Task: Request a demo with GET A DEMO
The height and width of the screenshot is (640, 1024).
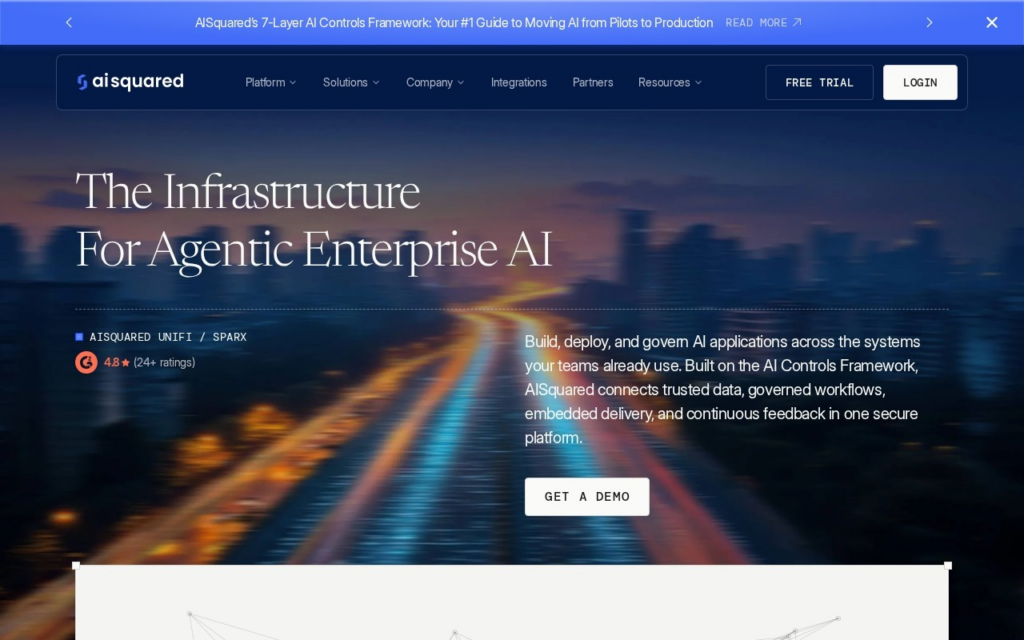Action: (586, 496)
